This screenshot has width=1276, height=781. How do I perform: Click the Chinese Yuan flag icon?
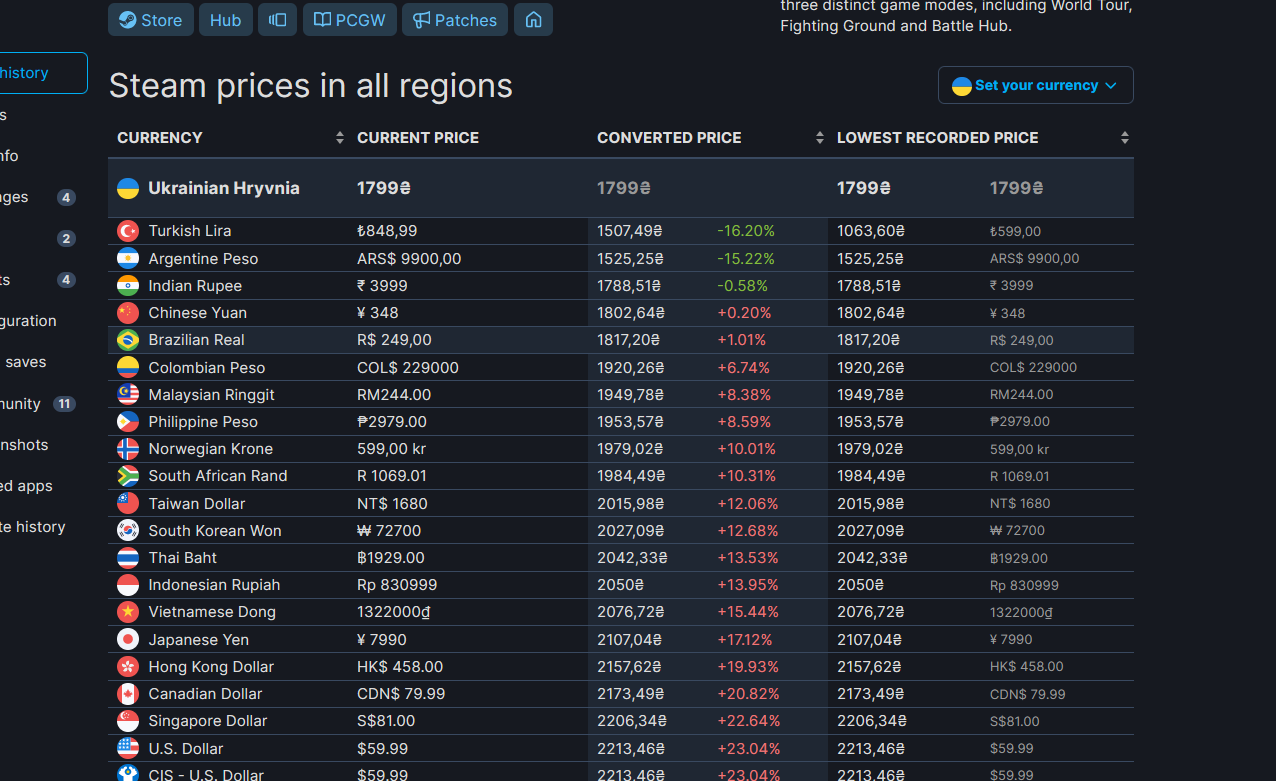coord(128,312)
